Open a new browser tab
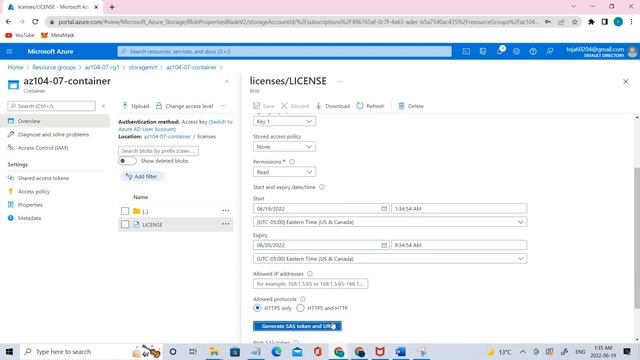640x360 pixels. (112, 7)
